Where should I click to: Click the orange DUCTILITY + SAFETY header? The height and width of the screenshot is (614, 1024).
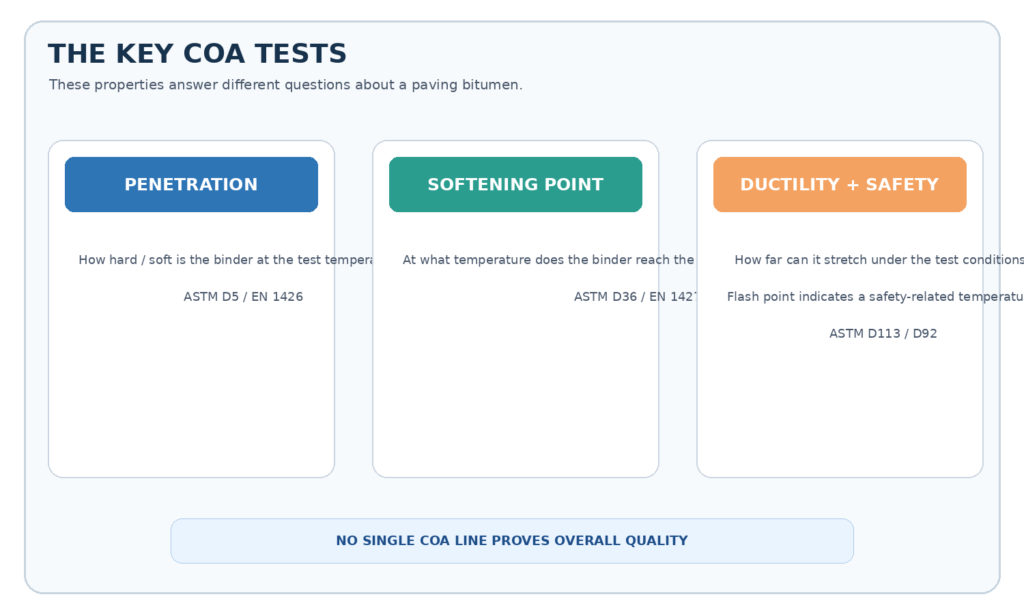[x=839, y=184]
